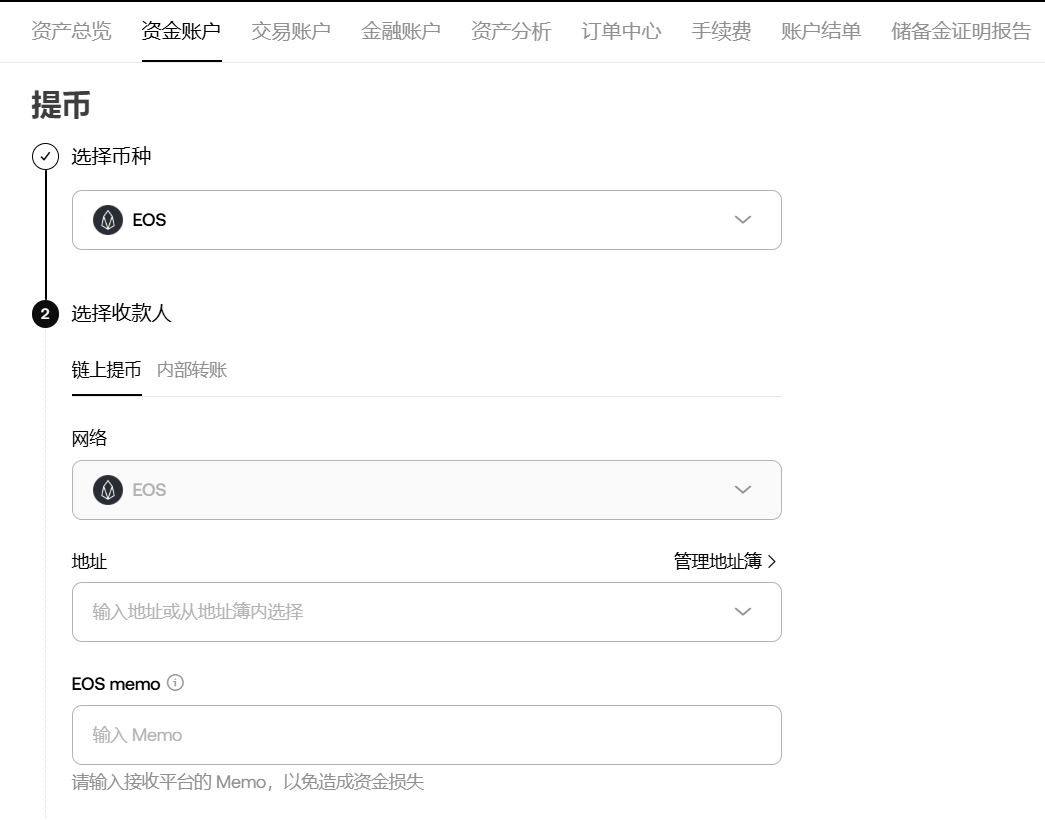Screen dimensions: 1045x820
Task: Click the EOS logo in network field
Action: point(108,490)
